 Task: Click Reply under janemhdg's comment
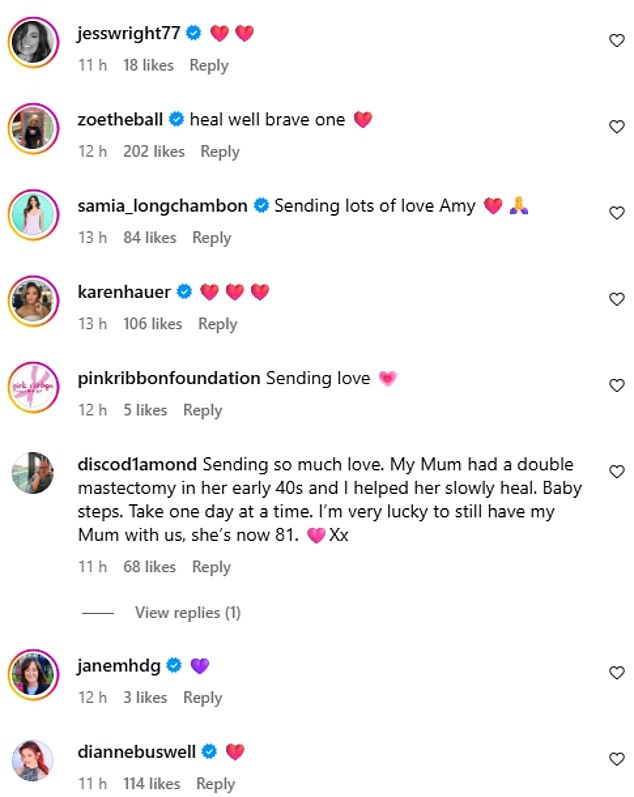click(202, 697)
